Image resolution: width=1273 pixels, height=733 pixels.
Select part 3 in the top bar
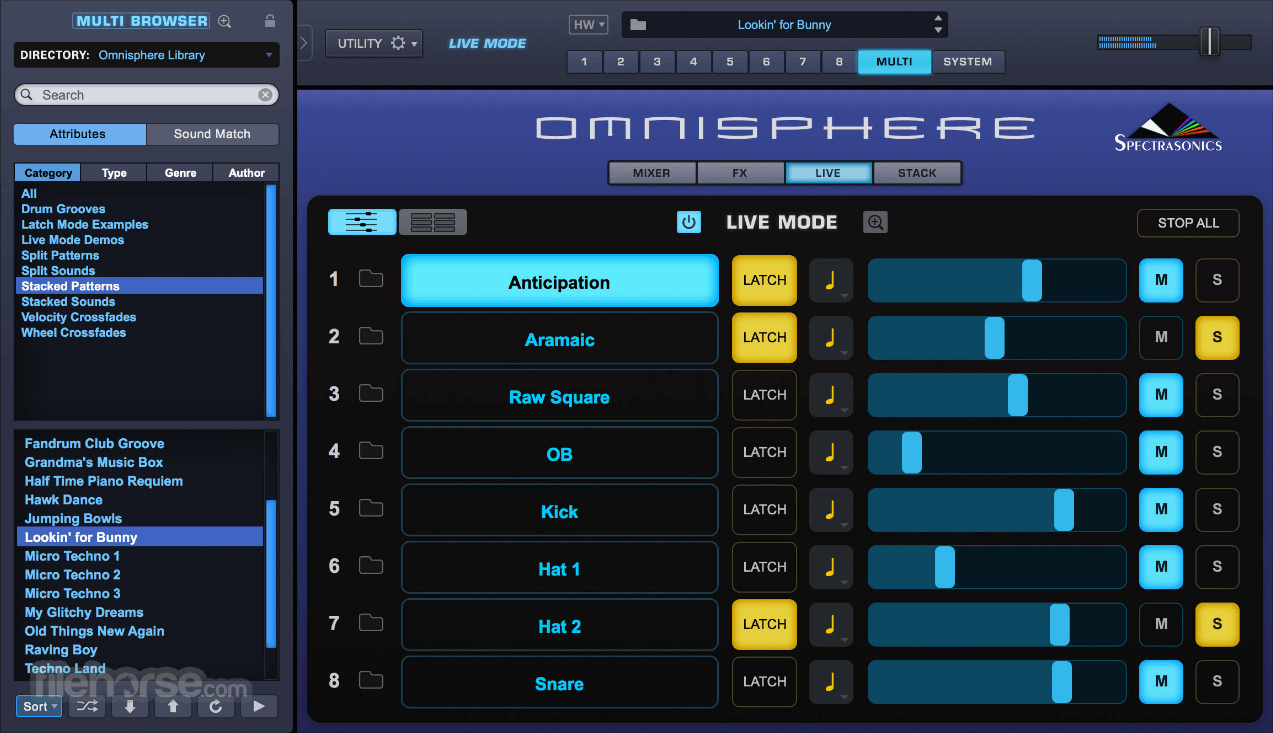[x=657, y=61]
